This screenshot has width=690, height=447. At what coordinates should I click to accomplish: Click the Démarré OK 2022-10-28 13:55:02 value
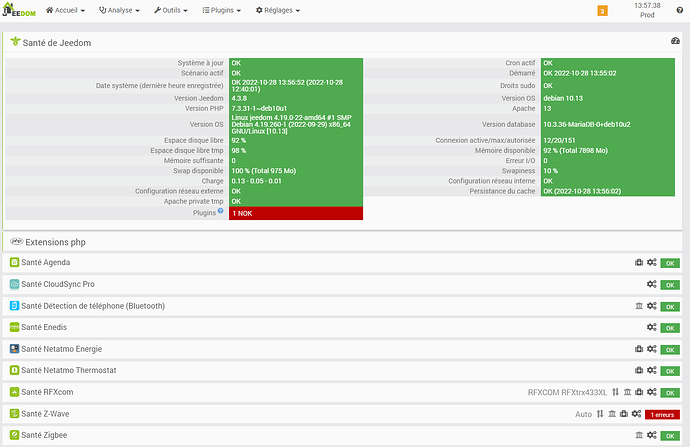[x=580, y=73]
